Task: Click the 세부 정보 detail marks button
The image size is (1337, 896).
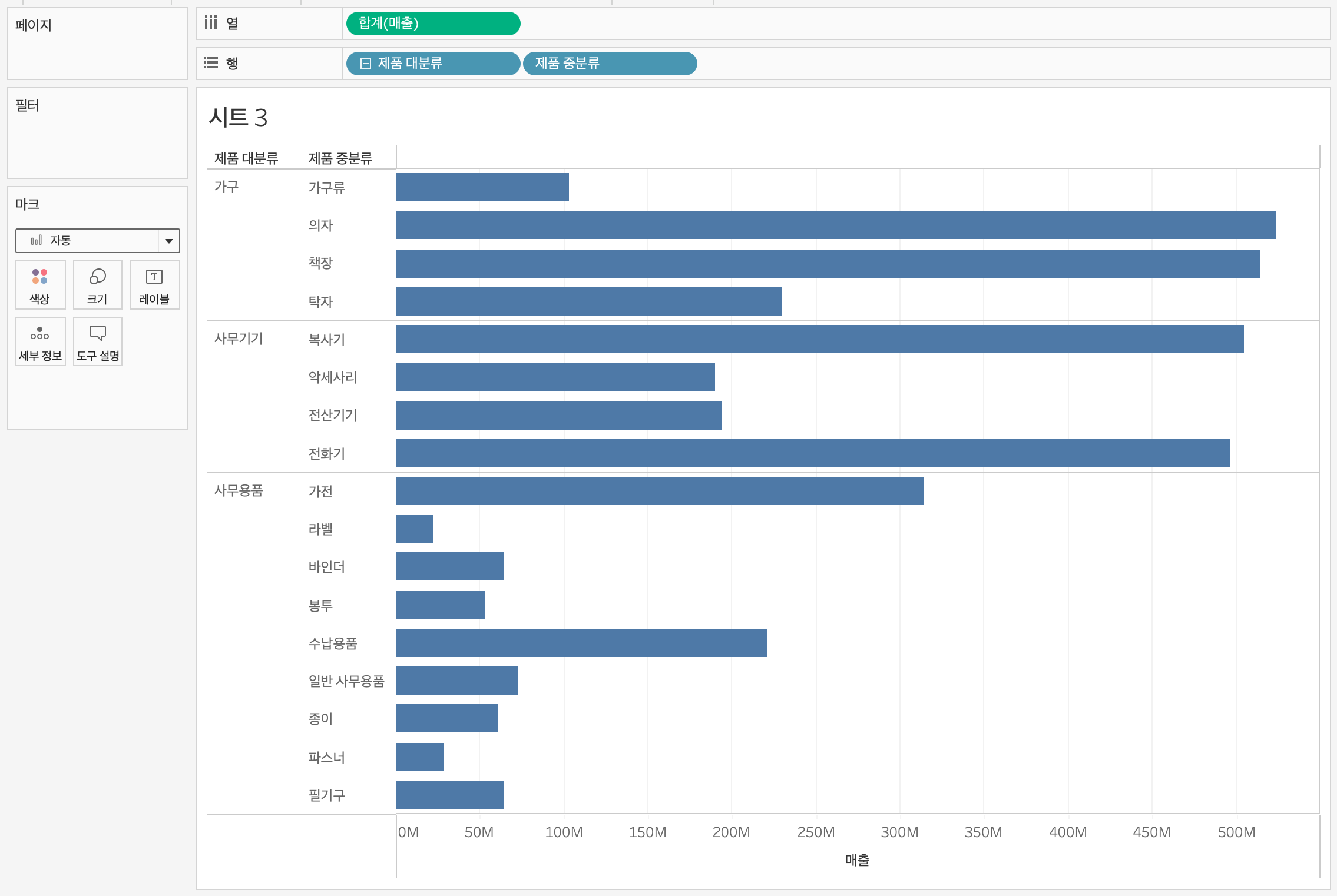Action: point(40,341)
